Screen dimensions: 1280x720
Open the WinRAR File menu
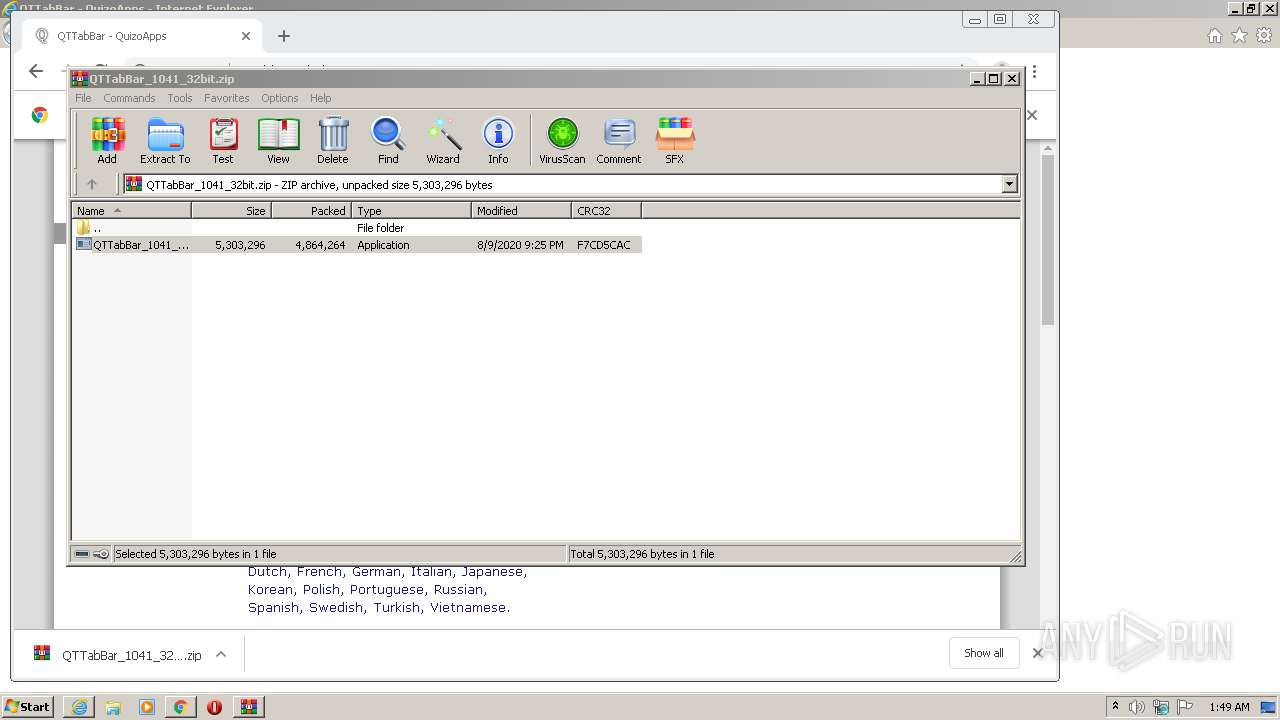tap(83, 98)
